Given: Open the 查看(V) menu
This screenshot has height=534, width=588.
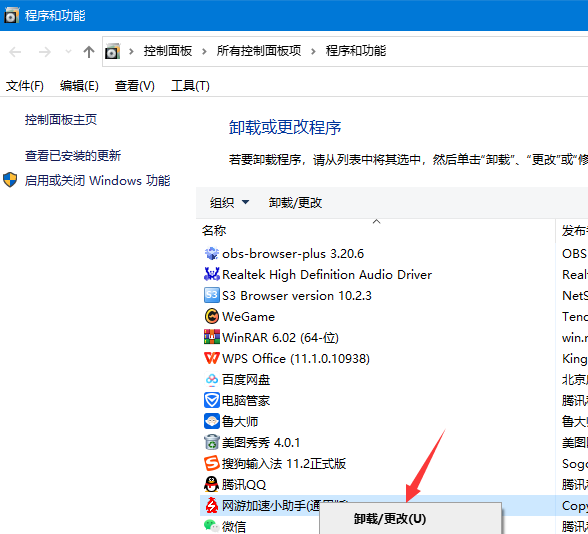Looking at the screenshot, I should [135, 86].
